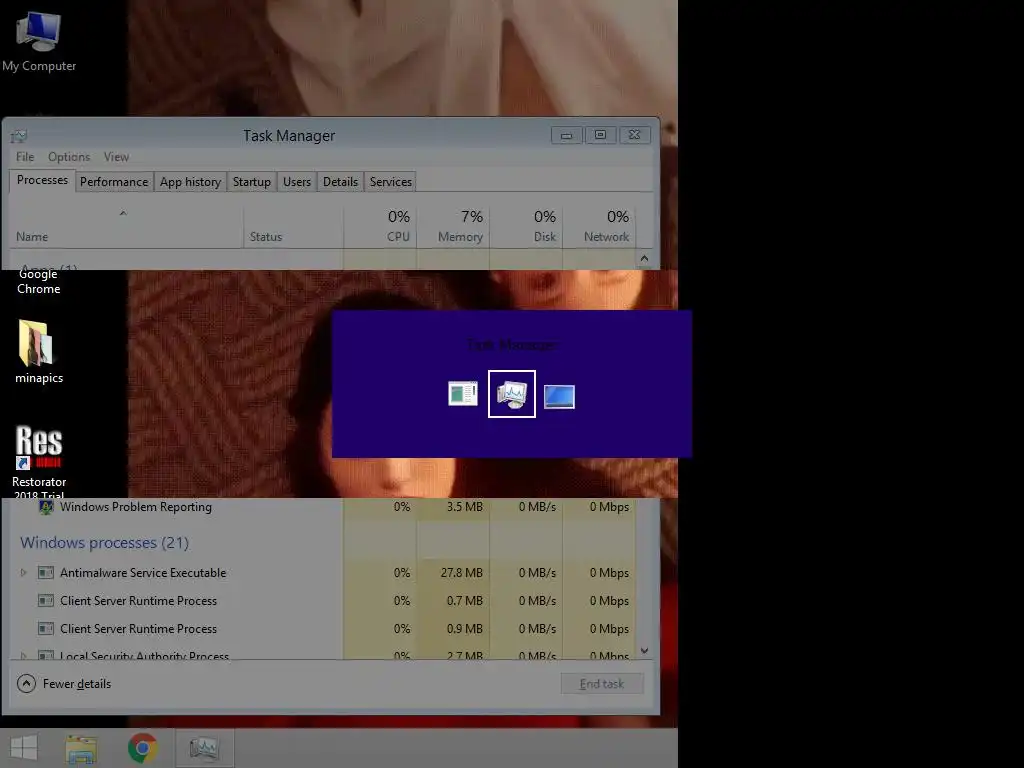This screenshot has width=1024, height=768.
Task: Sort processes by the Name column
Action: click(x=126, y=227)
